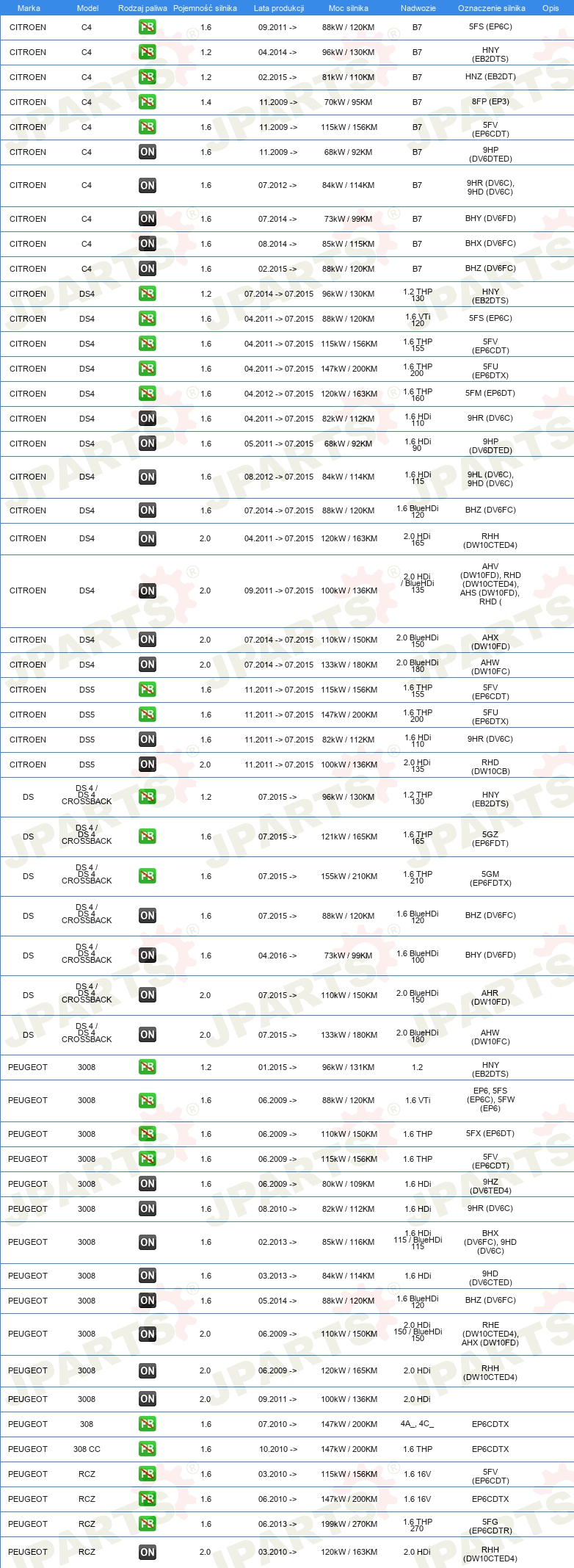Image resolution: width=574 pixels, height=1568 pixels.
Task: Click the PB icon in the Peugeot 3008 5FX (EP6DT) row
Action: (x=147, y=1134)
